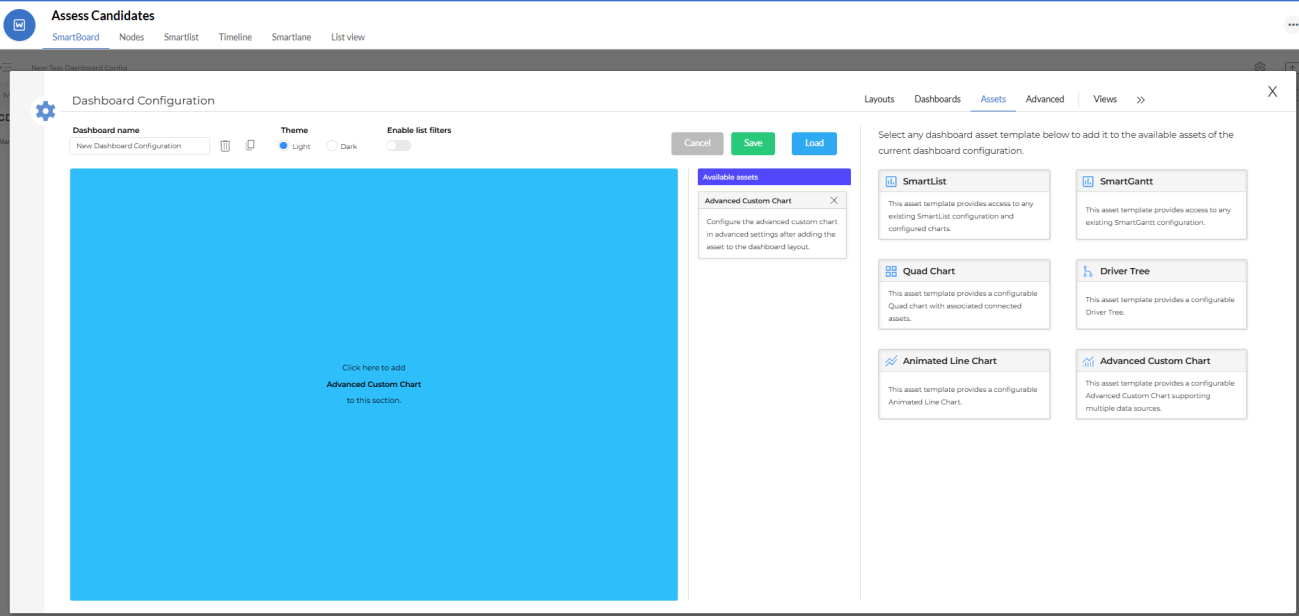
Task: Duplicate the dashboard with the copy icon
Action: [x=250, y=146]
